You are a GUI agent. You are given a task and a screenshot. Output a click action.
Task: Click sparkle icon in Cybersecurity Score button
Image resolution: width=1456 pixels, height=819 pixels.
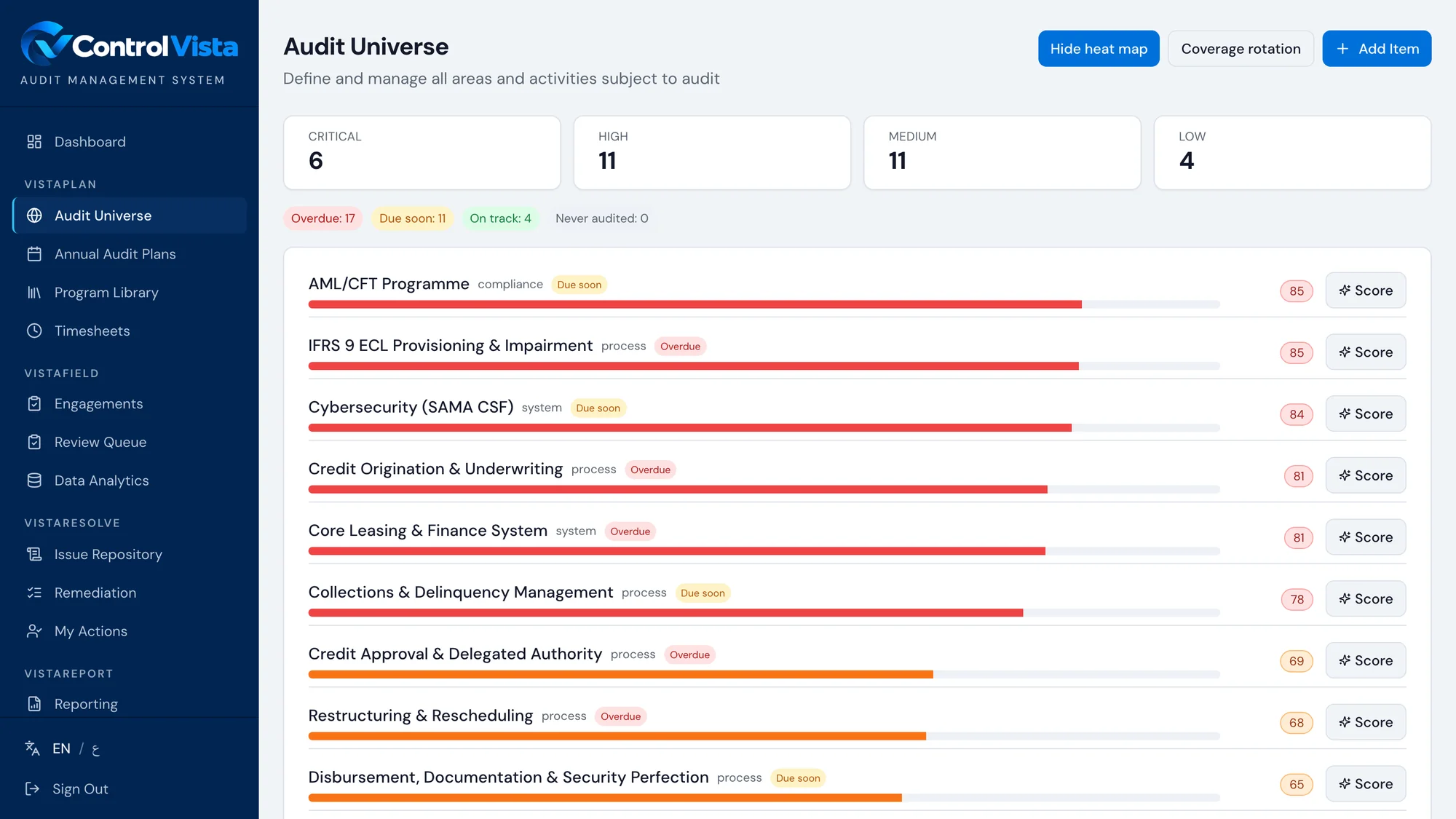point(1345,414)
